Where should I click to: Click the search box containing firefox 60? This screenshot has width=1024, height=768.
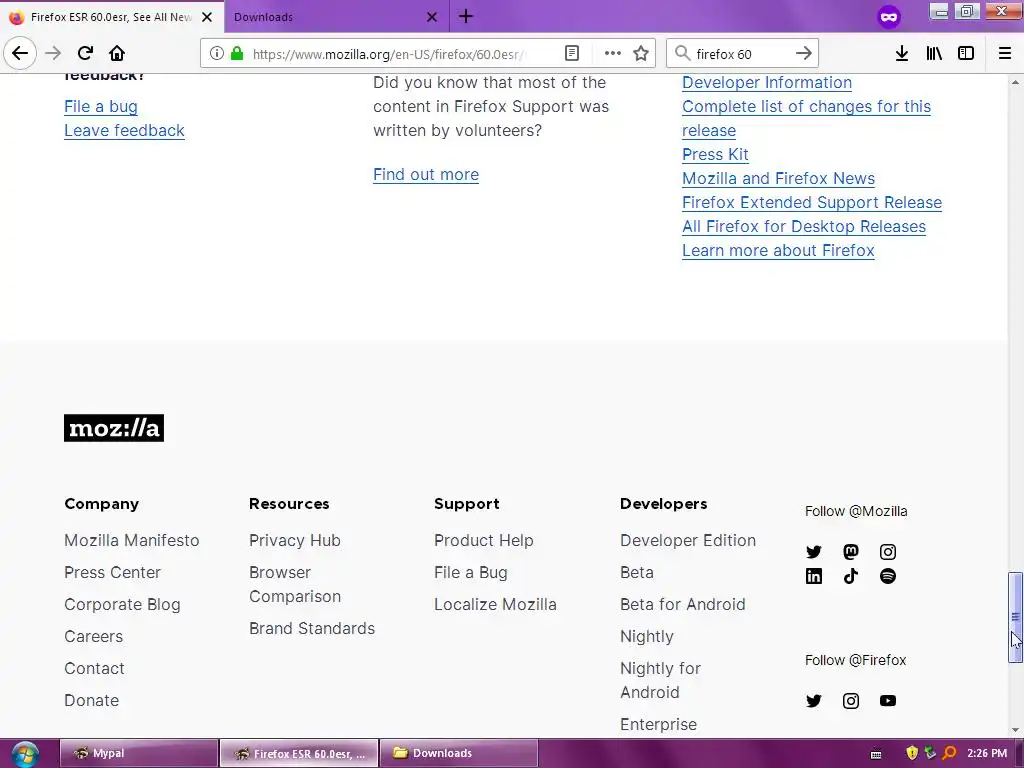coord(741,54)
